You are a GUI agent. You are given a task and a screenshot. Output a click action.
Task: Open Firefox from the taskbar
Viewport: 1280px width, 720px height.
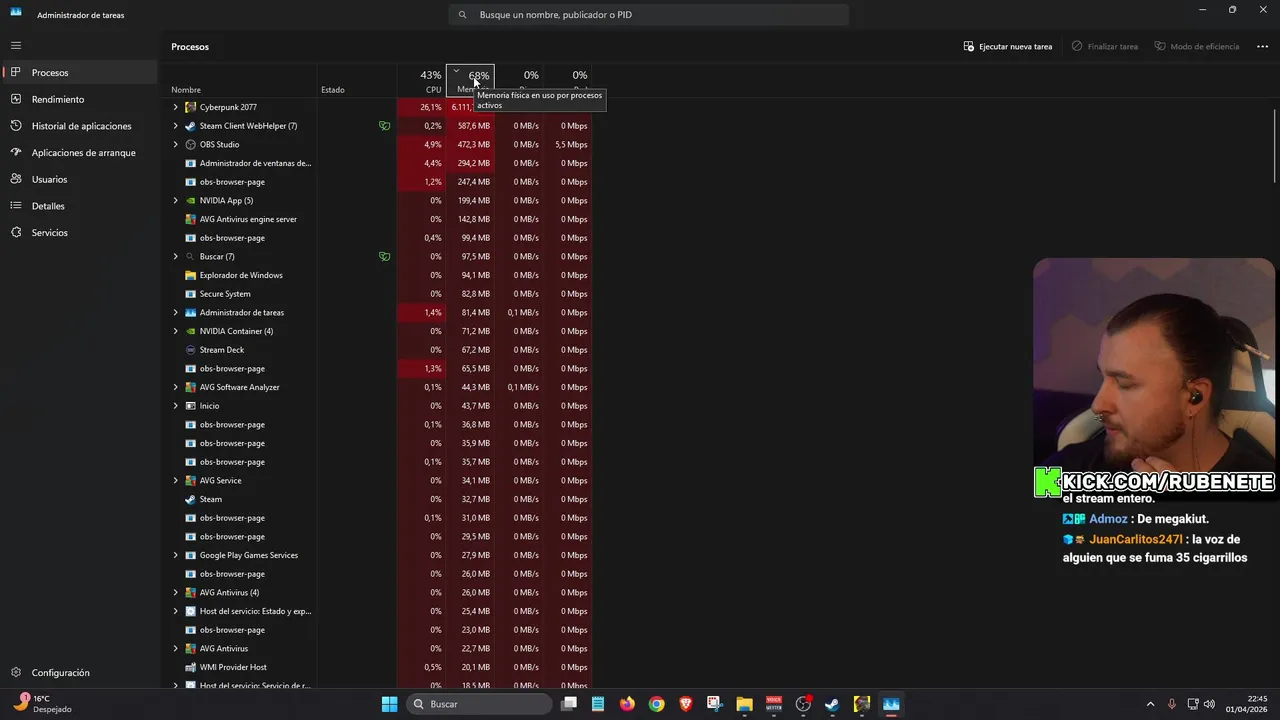click(x=627, y=704)
